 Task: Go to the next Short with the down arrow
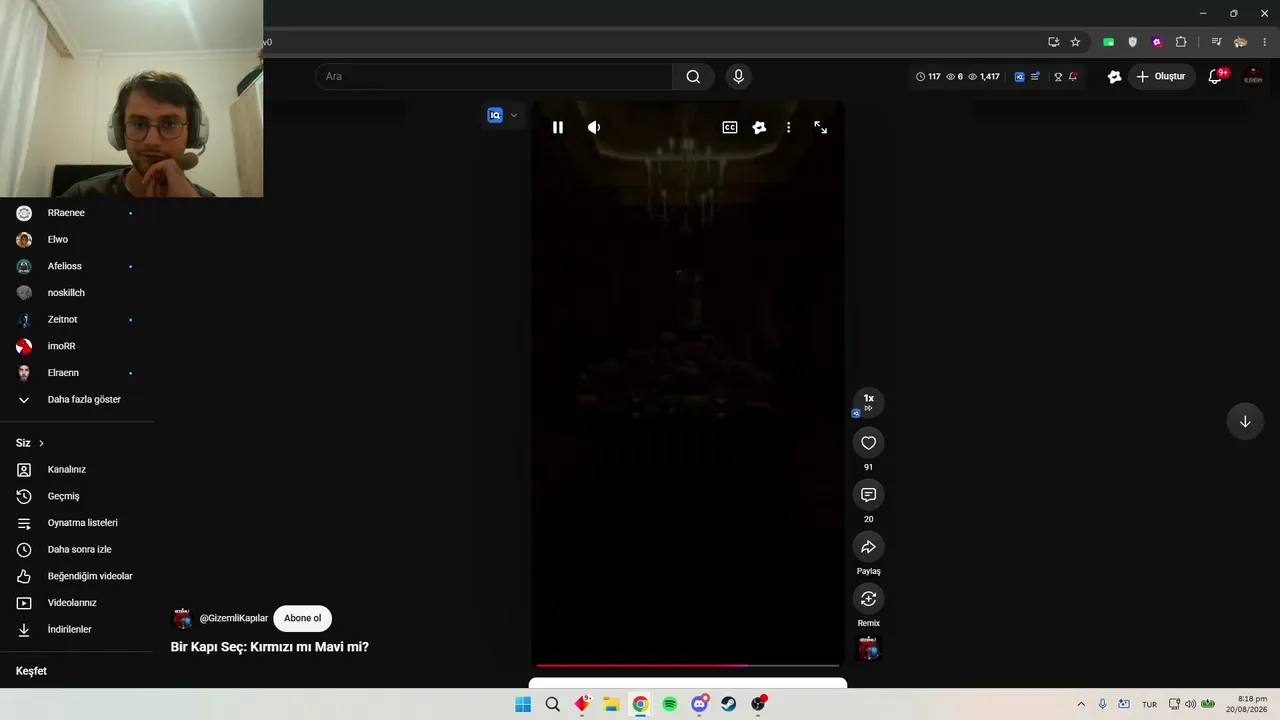(x=1245, y=421)
